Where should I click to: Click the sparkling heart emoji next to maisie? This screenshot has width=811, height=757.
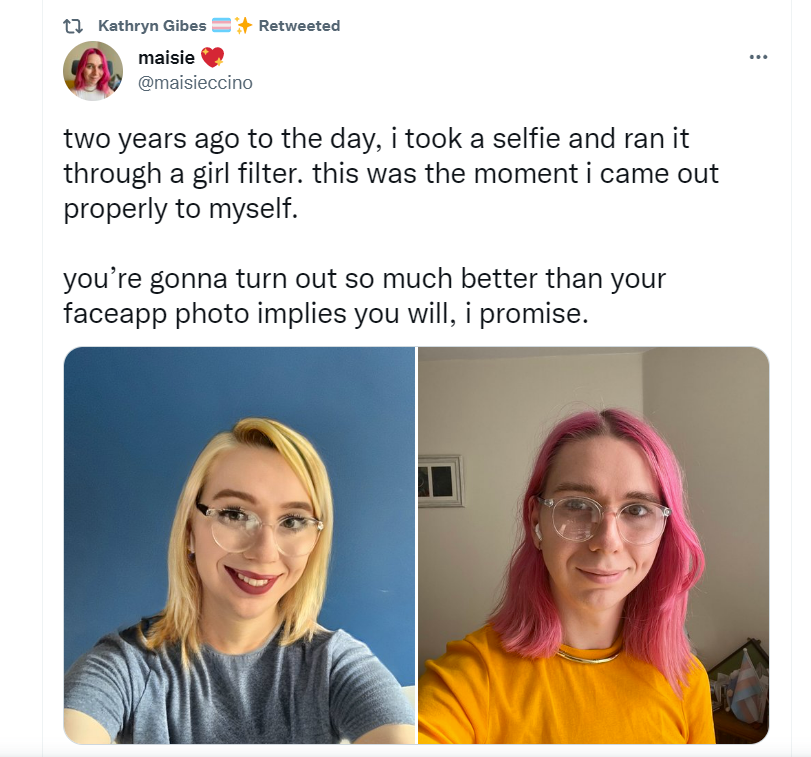[x=212, y=57]
